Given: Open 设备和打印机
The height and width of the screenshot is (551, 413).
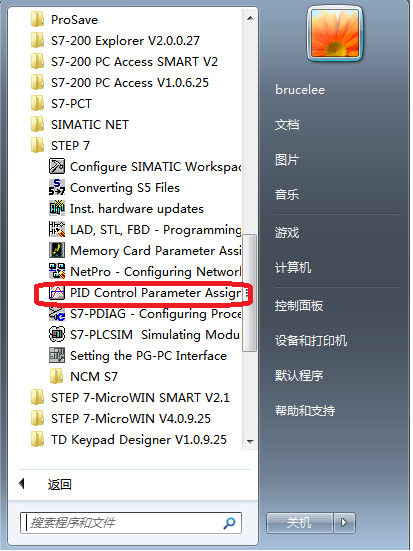Looking at the screenshot, I should 311,341.
